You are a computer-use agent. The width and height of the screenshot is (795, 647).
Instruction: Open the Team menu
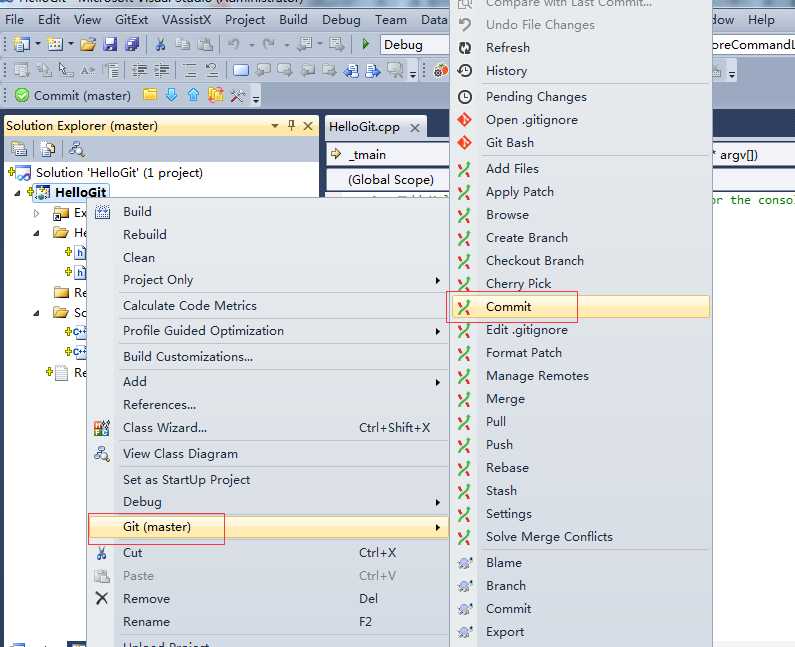pos(391,20)
